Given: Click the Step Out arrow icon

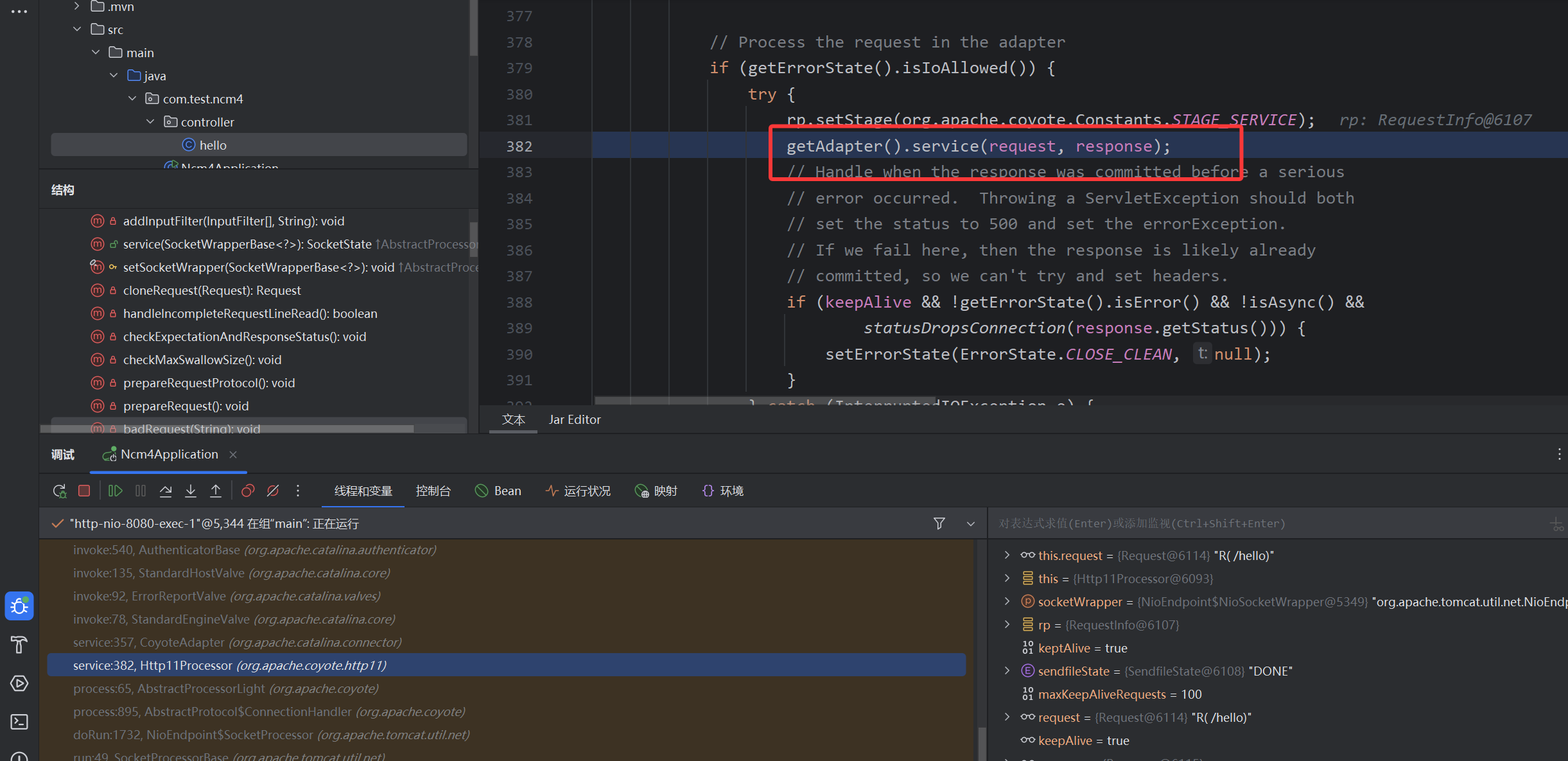Looking at the screenshot, I should tap(216, 491).
